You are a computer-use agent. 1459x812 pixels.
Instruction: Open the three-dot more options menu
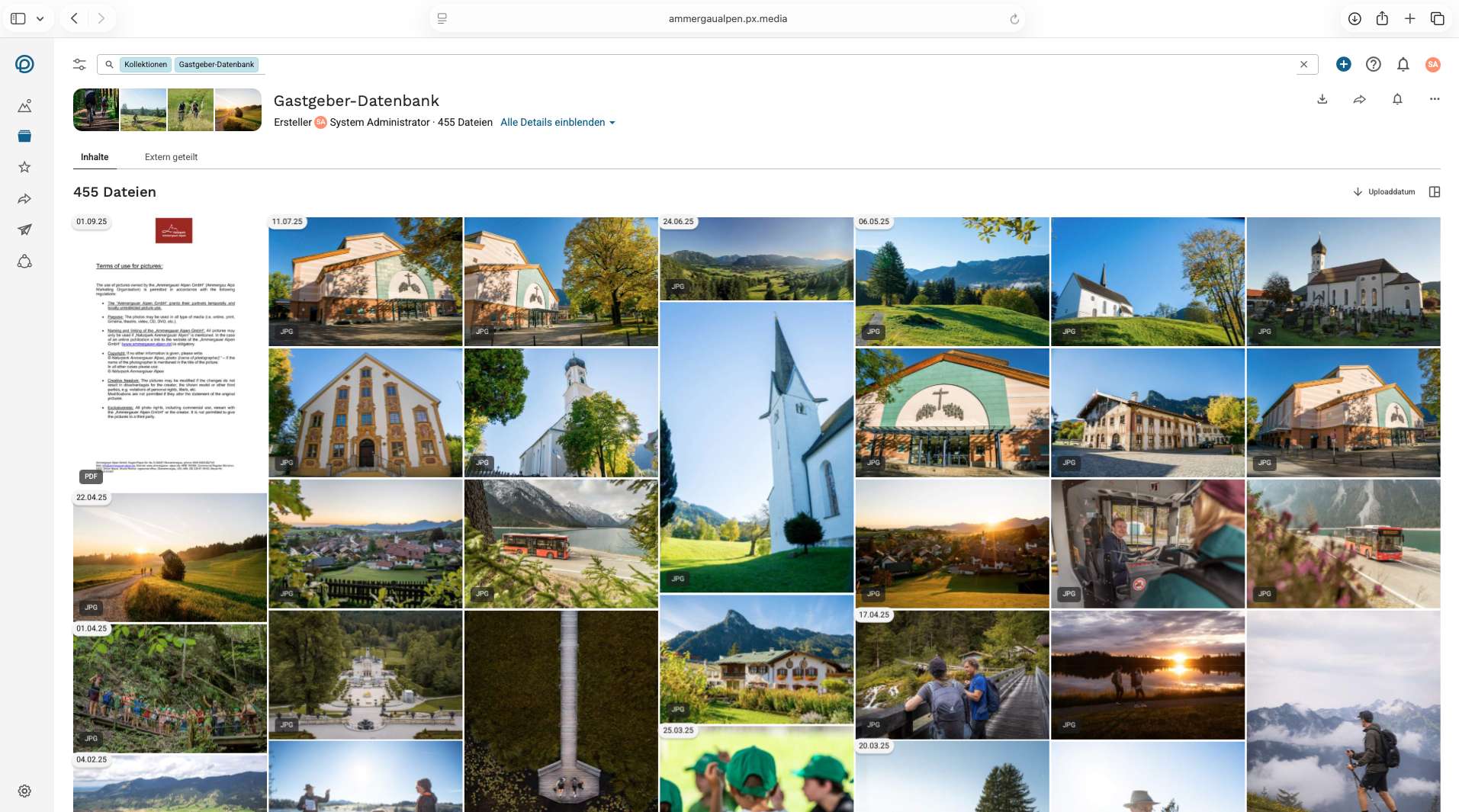(1434, 100)
